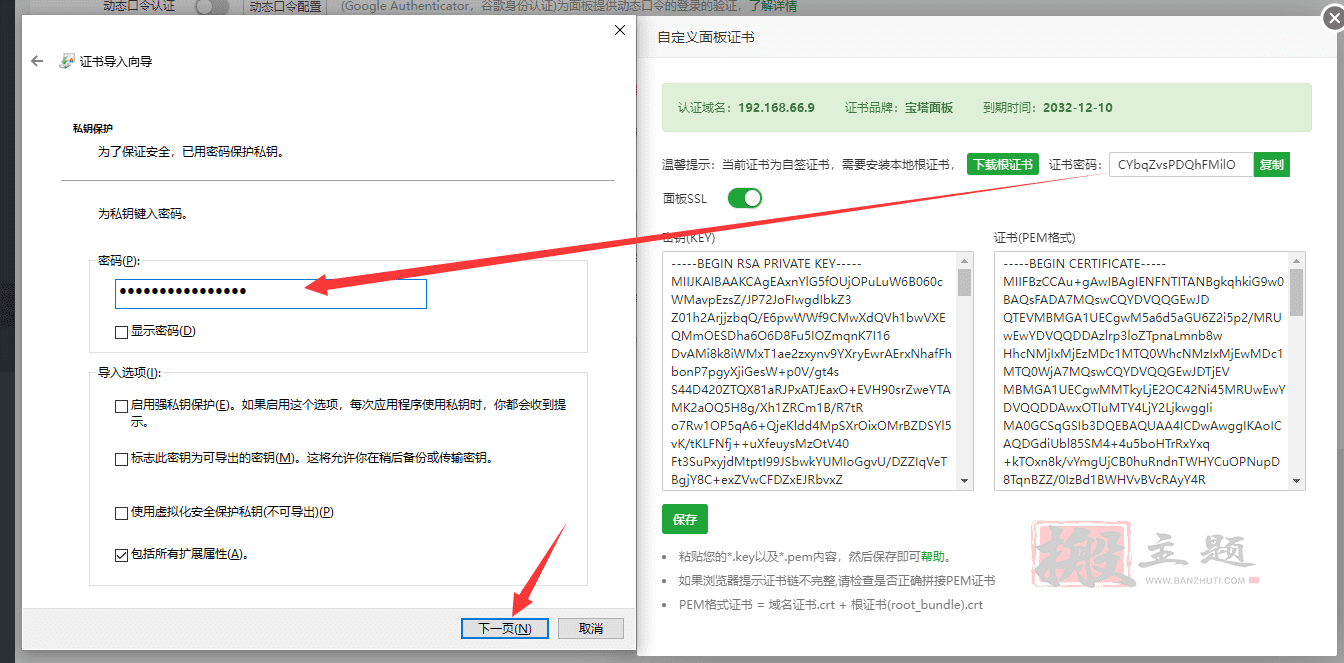Click the 了解详情 link at top
Viewport: 1344px width, 663px height.
point(773,7)
